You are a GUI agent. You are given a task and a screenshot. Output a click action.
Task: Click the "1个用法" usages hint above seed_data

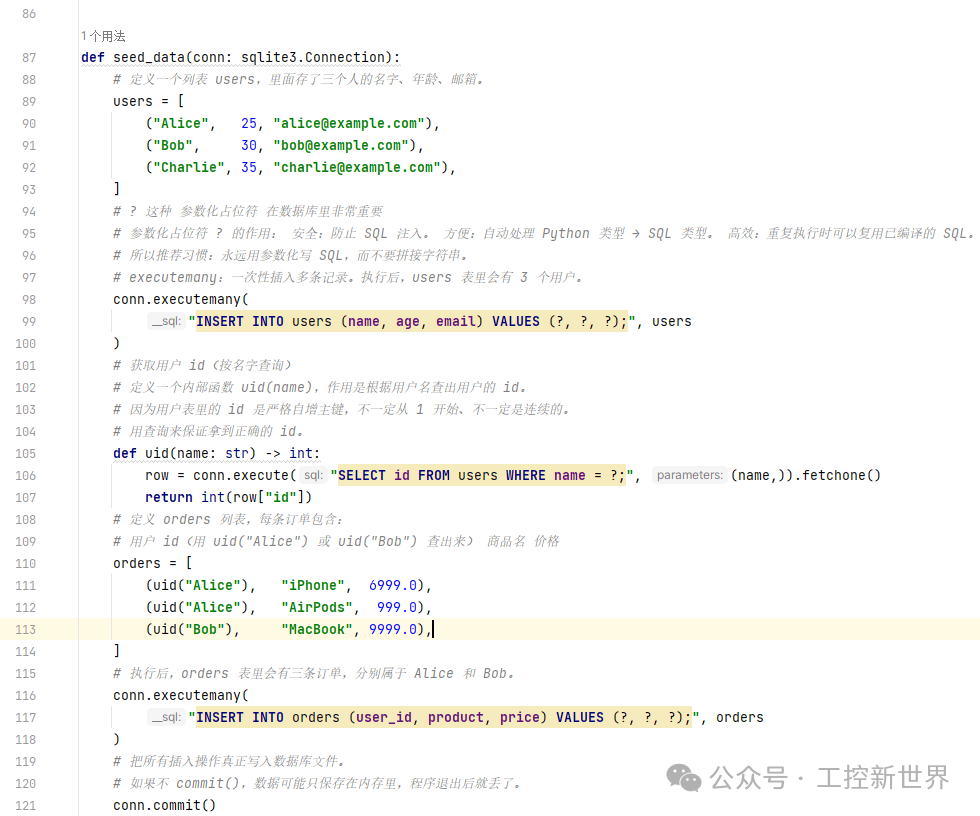click(x=104, y=36)
